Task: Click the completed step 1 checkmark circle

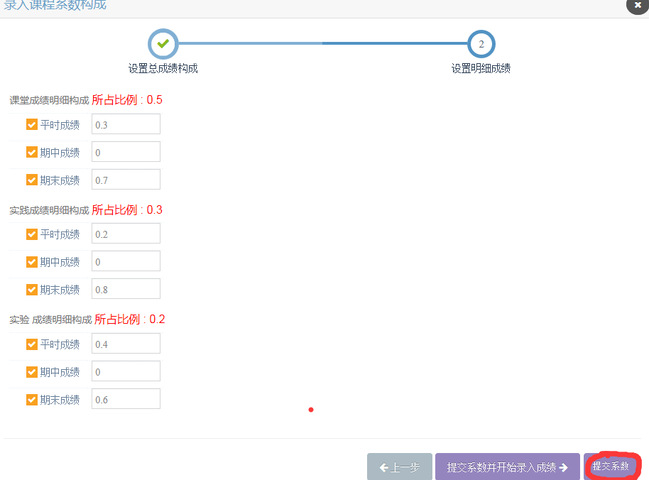Action: [162, 44]
